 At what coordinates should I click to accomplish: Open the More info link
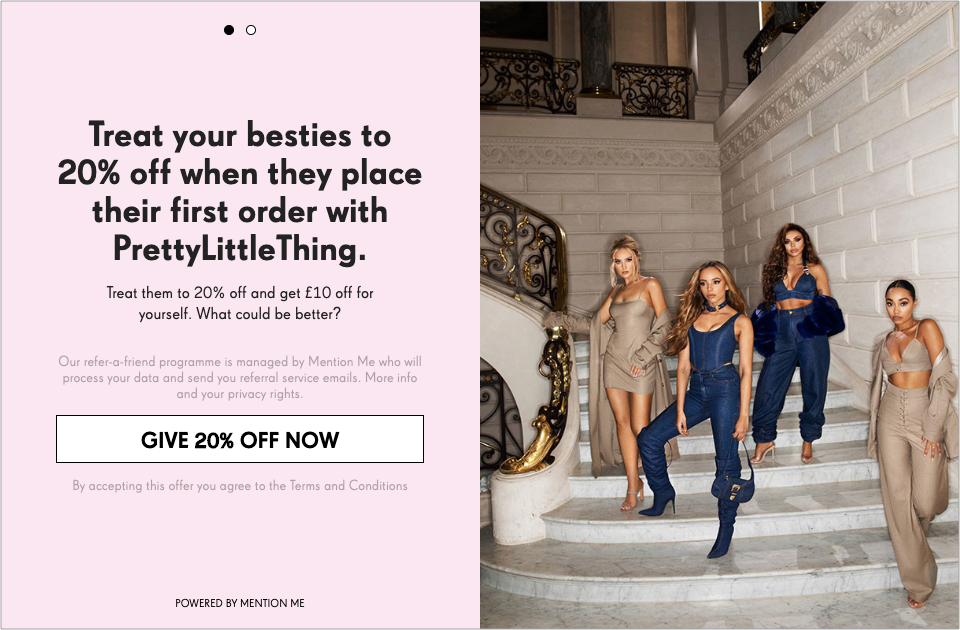tap(391, 378)
